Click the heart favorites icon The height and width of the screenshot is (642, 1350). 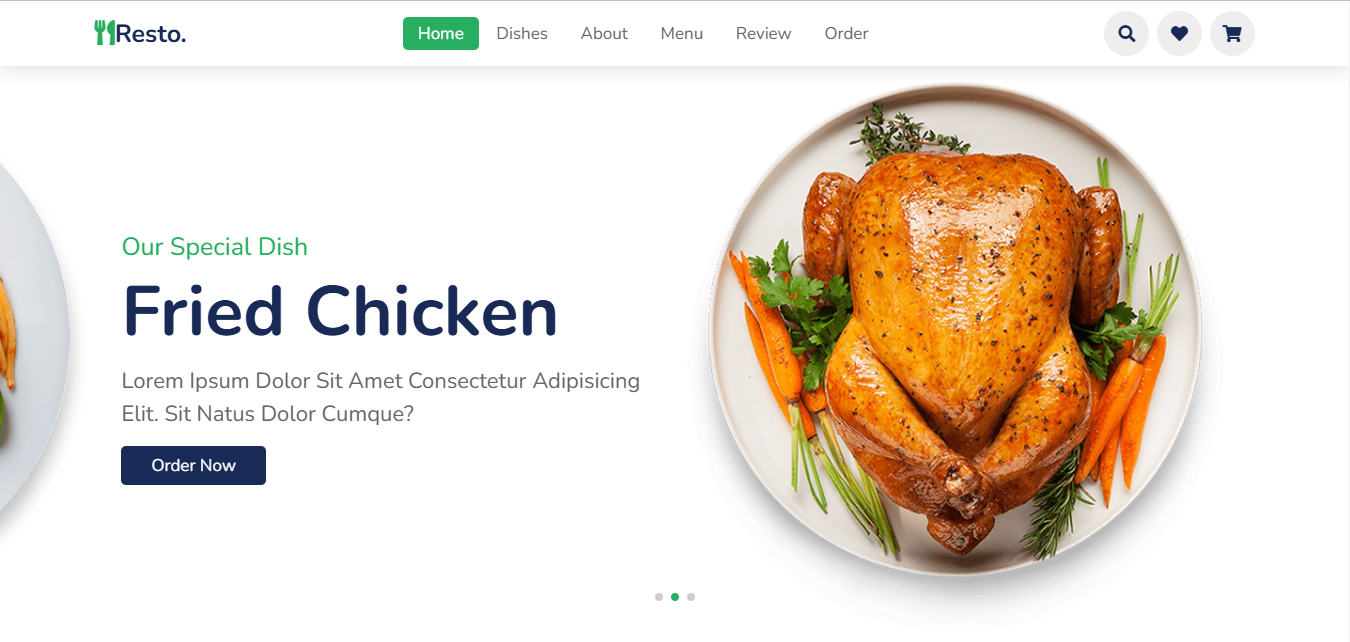pyautogui.click(x=1179, y=34)
